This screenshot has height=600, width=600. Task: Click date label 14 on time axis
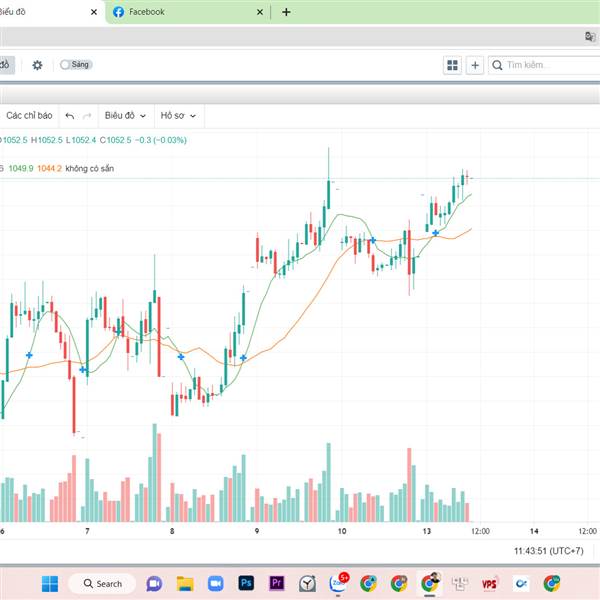[x=534, y=531]
